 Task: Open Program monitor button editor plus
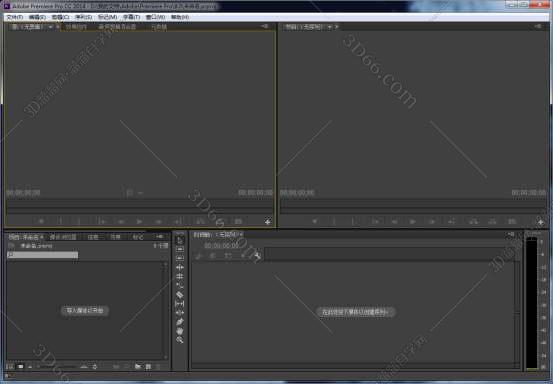click(541, 222)
